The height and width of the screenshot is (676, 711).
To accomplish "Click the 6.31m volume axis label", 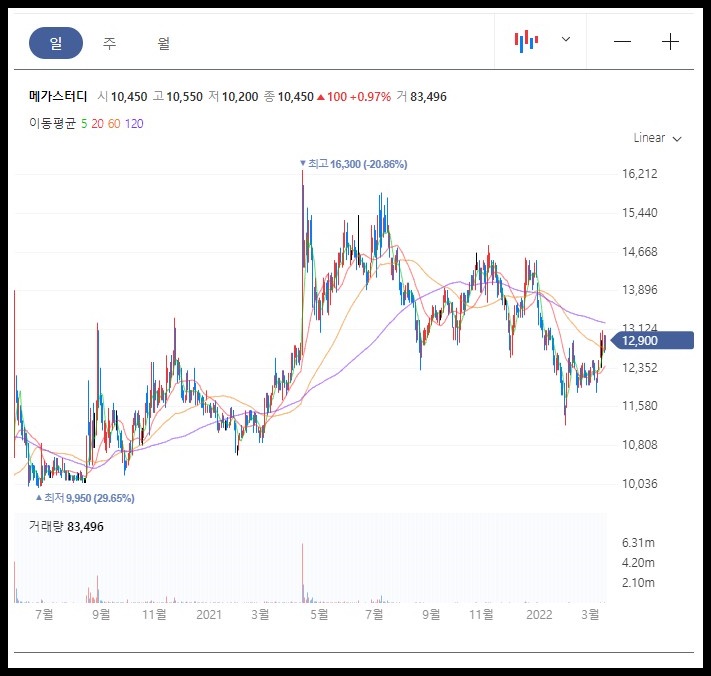I will point(638,543).
